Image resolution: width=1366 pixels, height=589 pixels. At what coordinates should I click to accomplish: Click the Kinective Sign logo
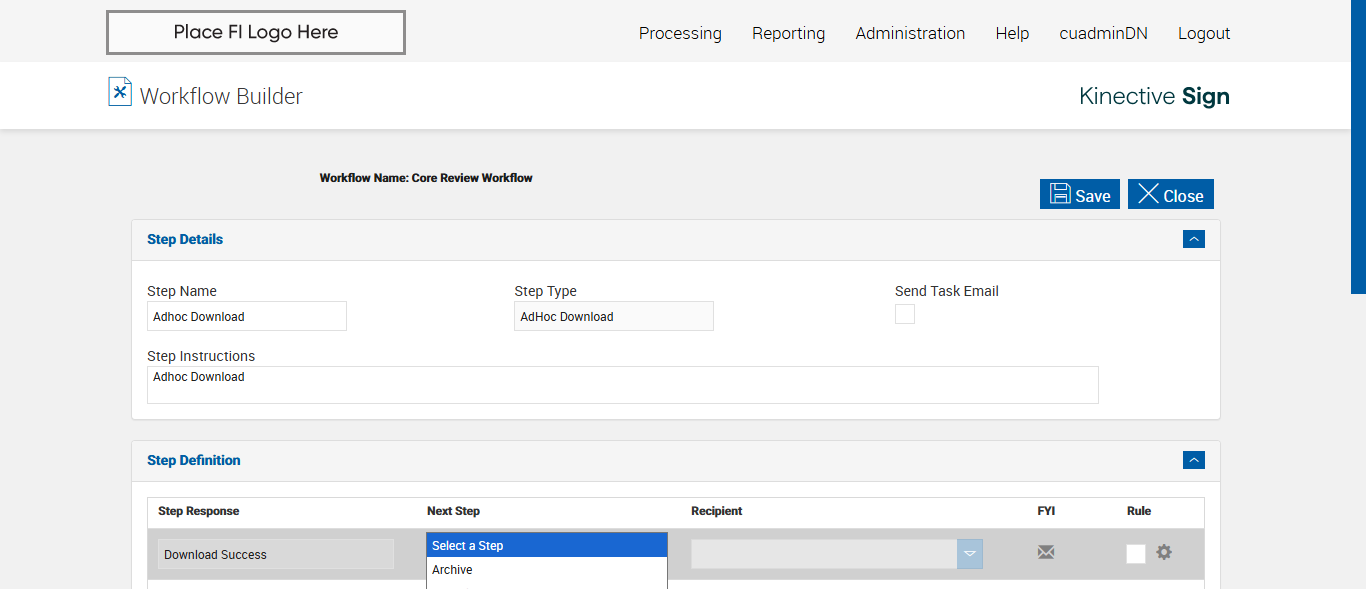tap(1154, 96)
